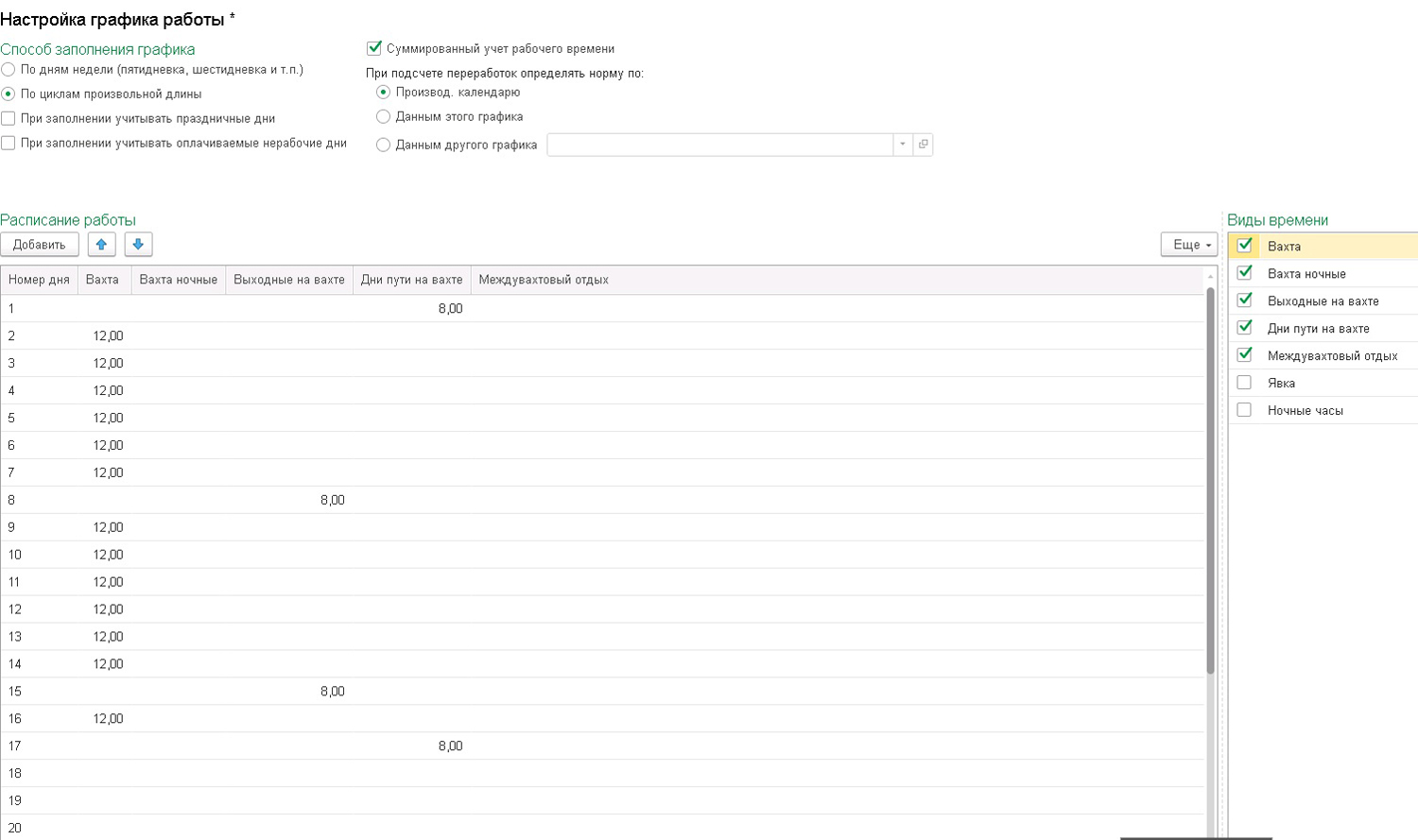Click the schedule table vertical scrollbar
The width and height of the screenshot is (1418, 840).
1210,481
